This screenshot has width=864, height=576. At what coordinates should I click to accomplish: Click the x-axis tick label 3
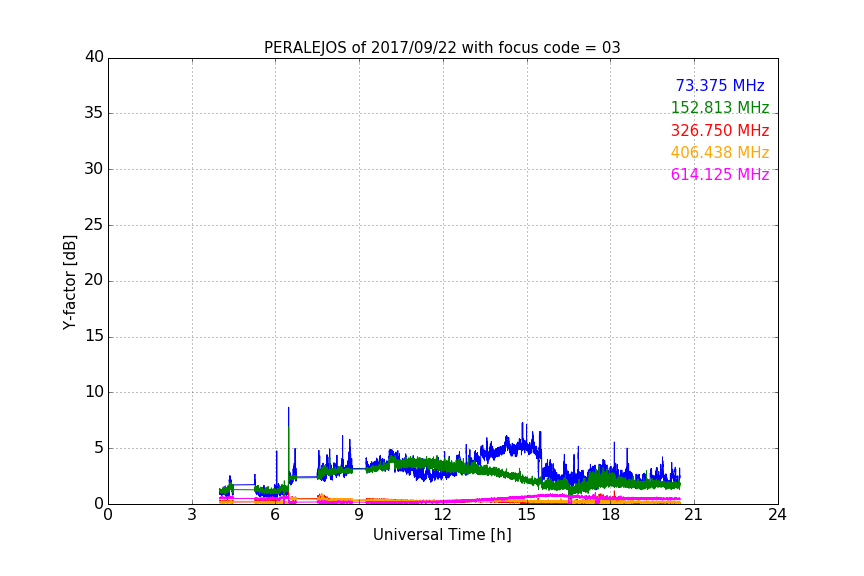pos(192,515)
